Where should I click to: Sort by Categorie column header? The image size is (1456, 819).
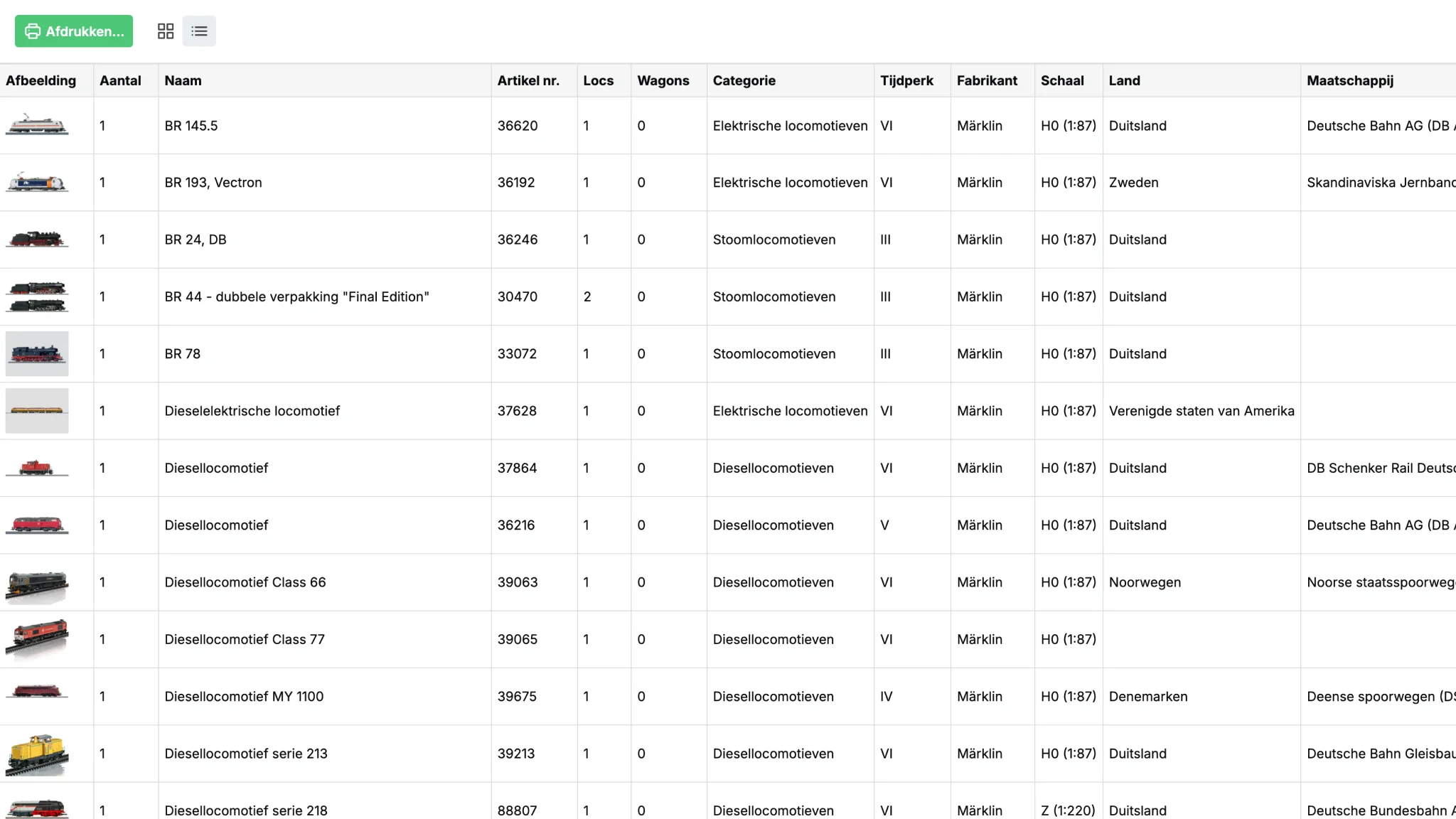click(x=744, y=80)
